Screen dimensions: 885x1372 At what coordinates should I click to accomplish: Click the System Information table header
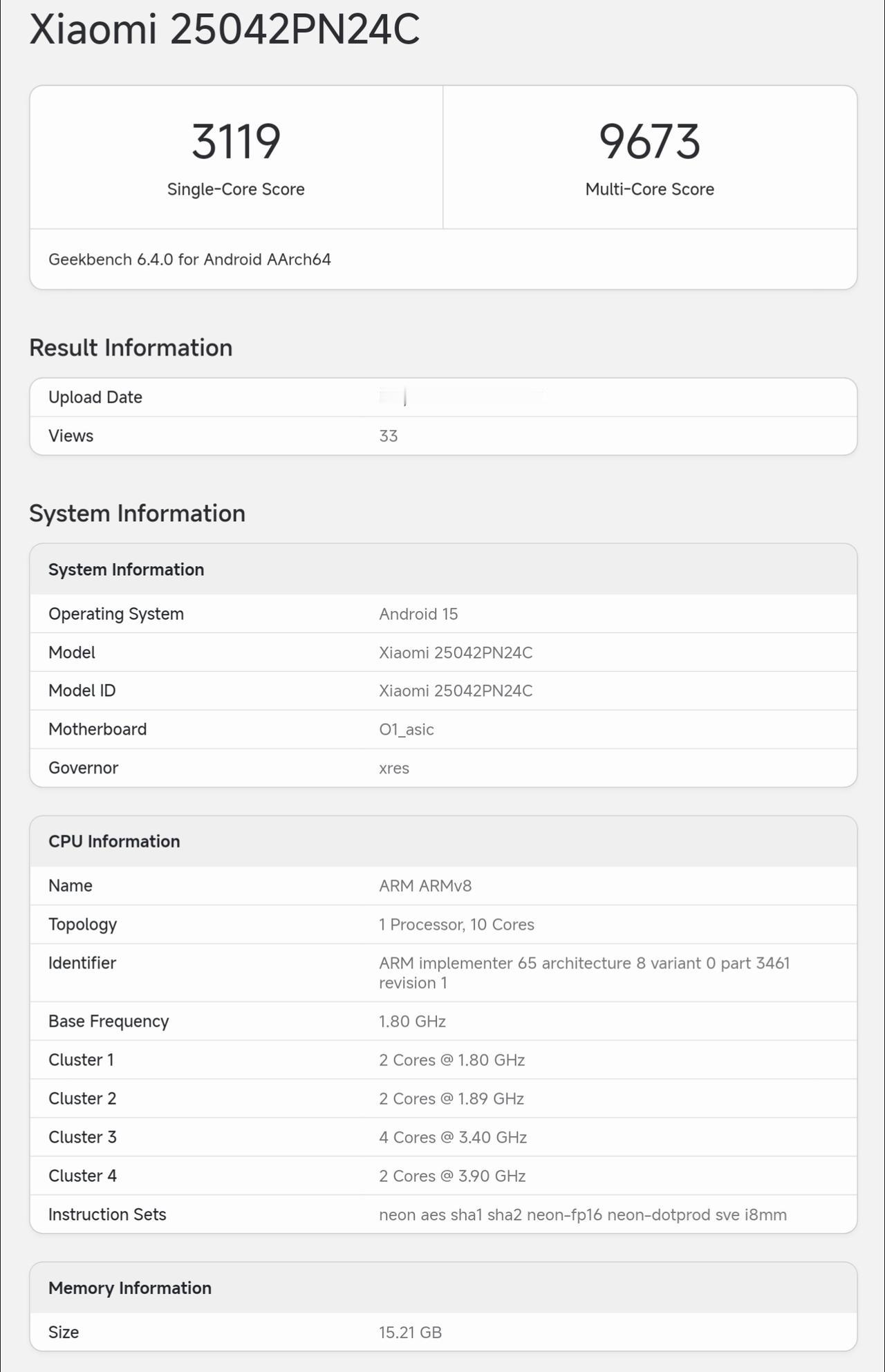point(443,570)
